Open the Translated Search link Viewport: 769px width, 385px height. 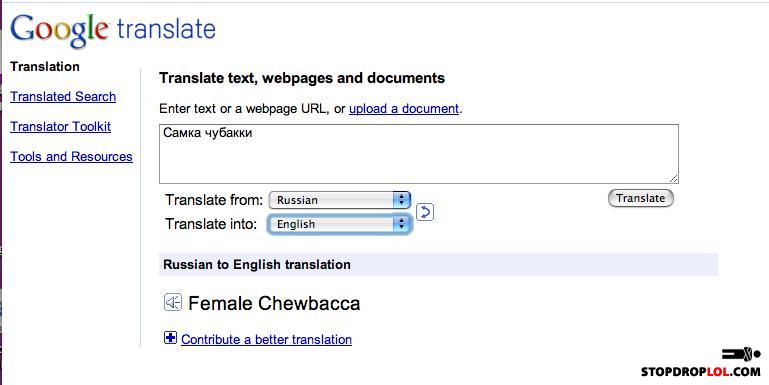[63, 97]
